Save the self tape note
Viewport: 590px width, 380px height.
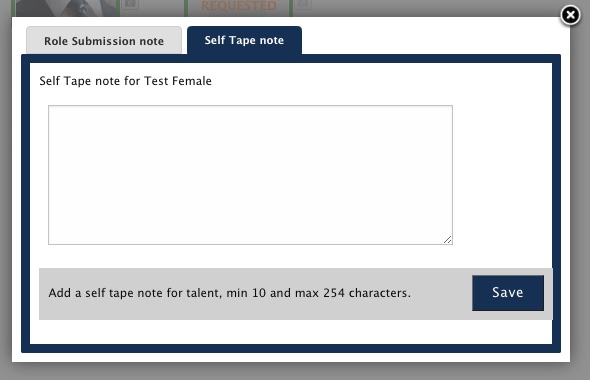tap(508, 293)
